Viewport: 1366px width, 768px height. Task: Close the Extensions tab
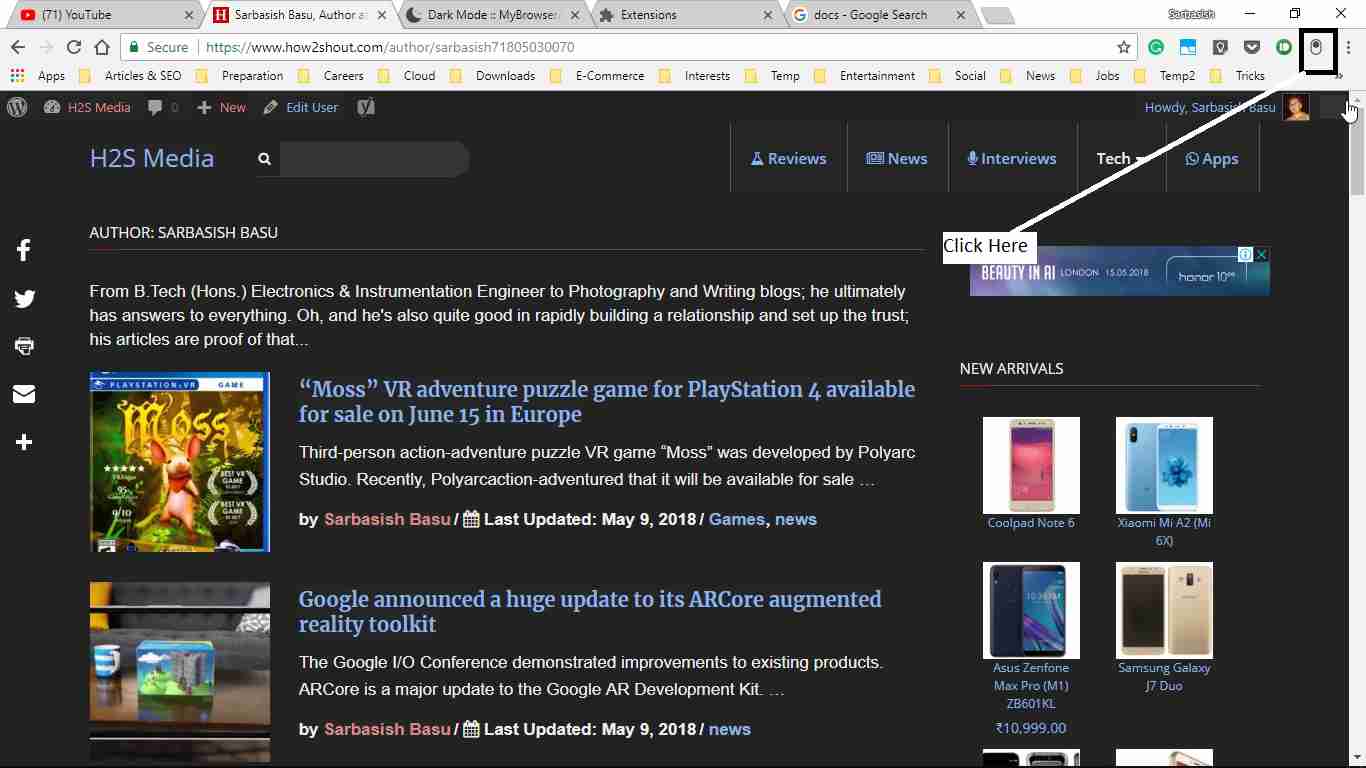768,15
